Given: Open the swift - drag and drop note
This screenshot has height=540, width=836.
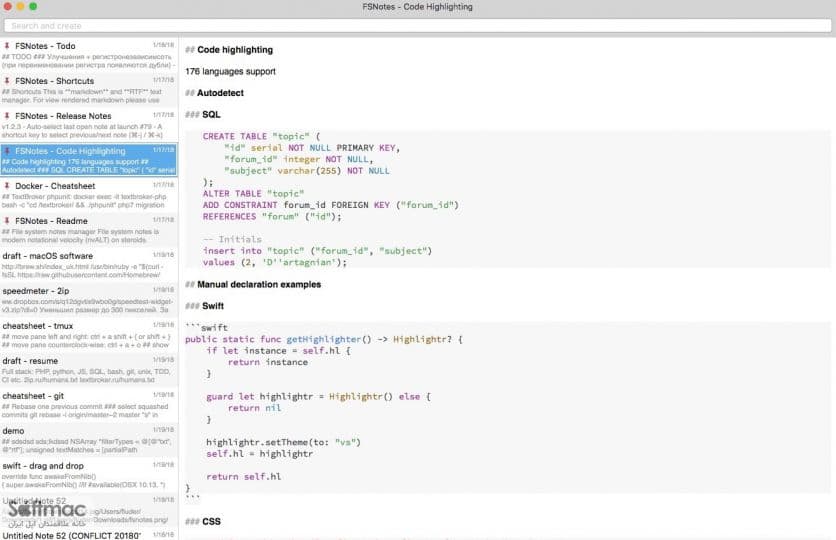Looking at the screenshot, I should (89, 475).
